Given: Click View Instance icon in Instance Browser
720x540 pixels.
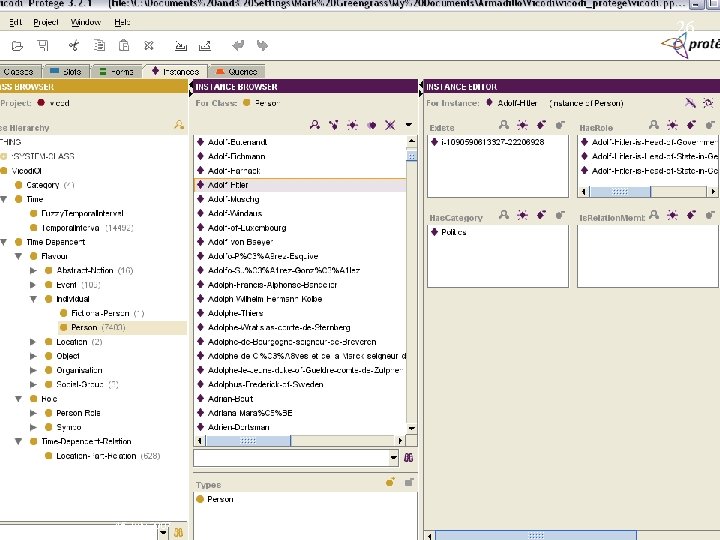Looking at the screenshot, I should 315,124.
